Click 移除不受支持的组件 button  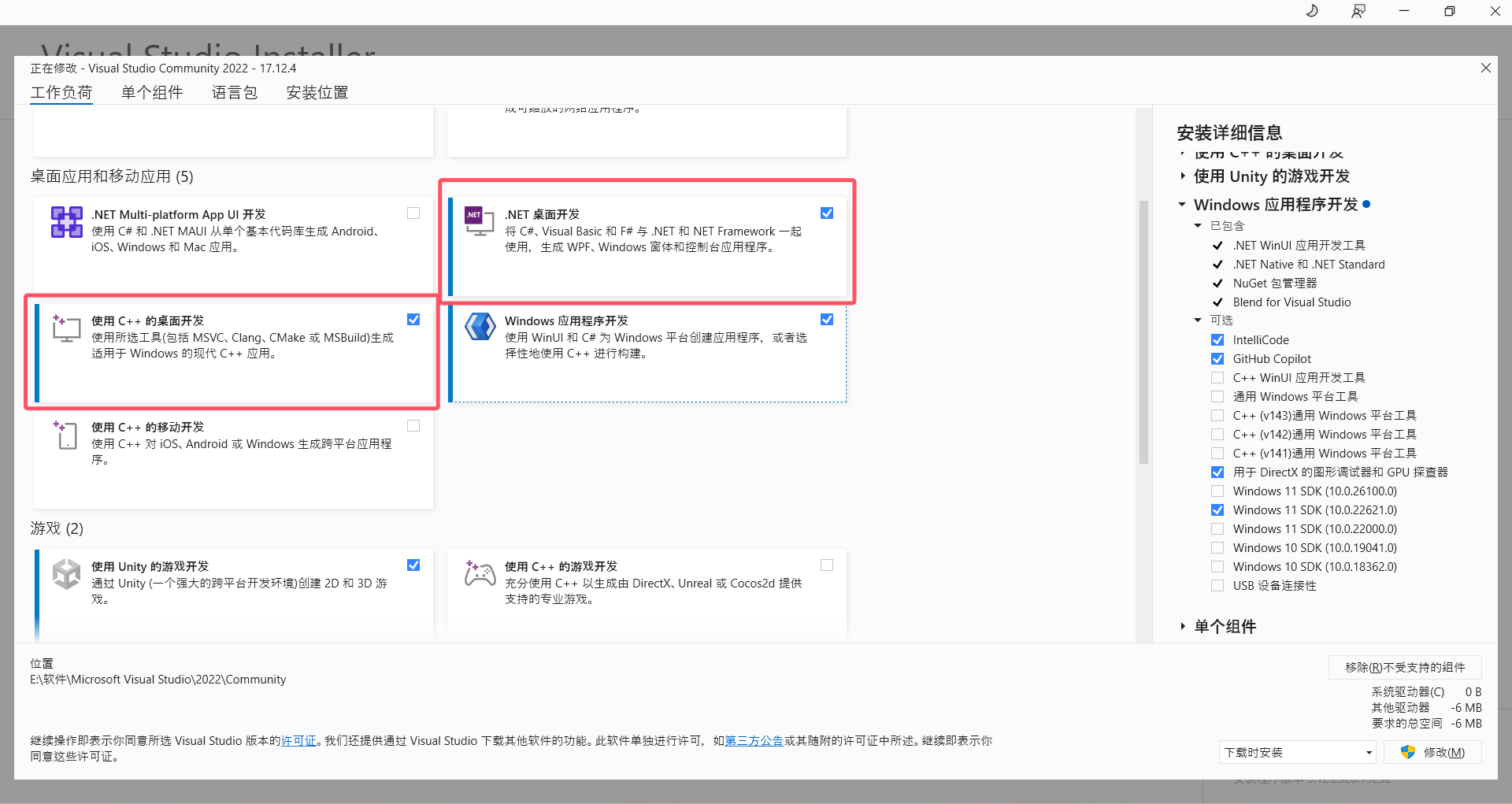click(x=1405, y=667)
